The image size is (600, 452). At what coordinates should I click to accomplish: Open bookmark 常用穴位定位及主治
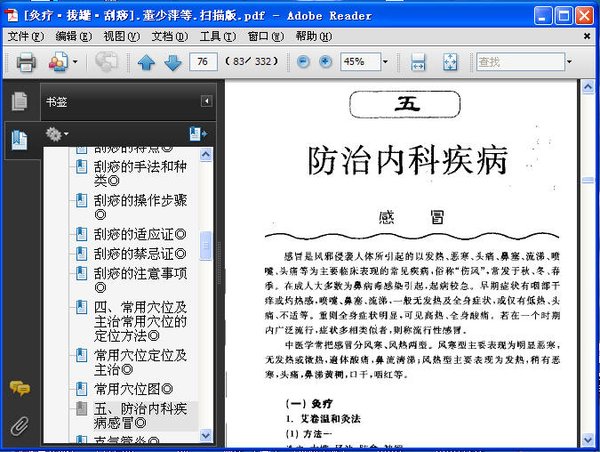140,362
